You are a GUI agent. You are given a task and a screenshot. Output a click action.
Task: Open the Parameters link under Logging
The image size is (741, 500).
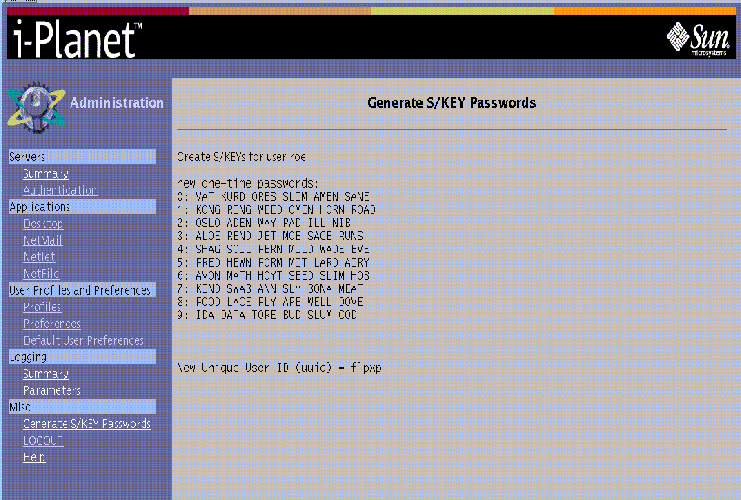tap(52, 390)
